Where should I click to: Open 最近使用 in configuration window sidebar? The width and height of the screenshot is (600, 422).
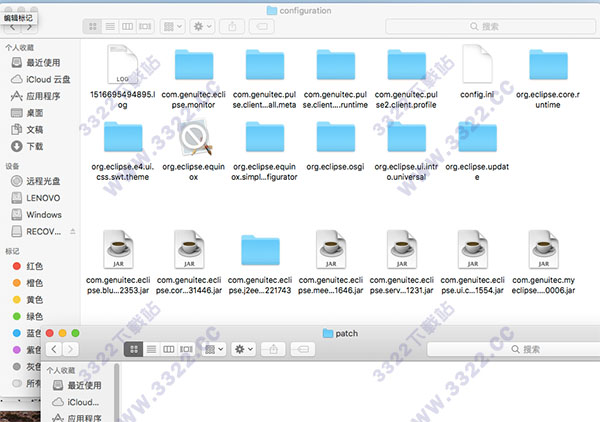(36, 62)
